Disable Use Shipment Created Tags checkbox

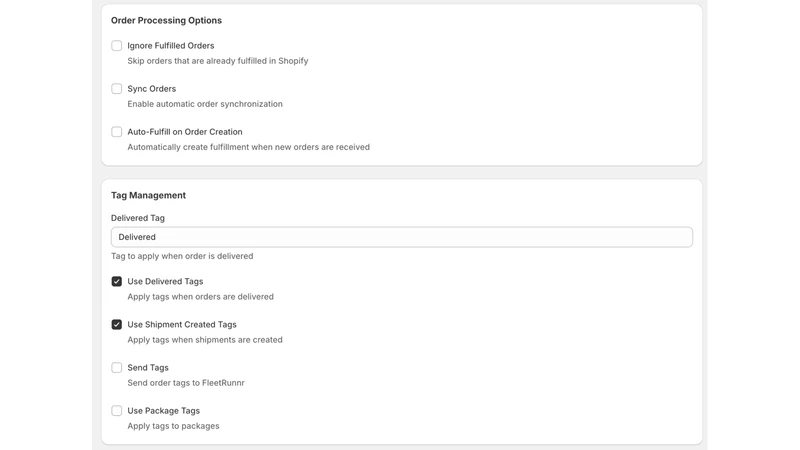[x=117, y=324]
